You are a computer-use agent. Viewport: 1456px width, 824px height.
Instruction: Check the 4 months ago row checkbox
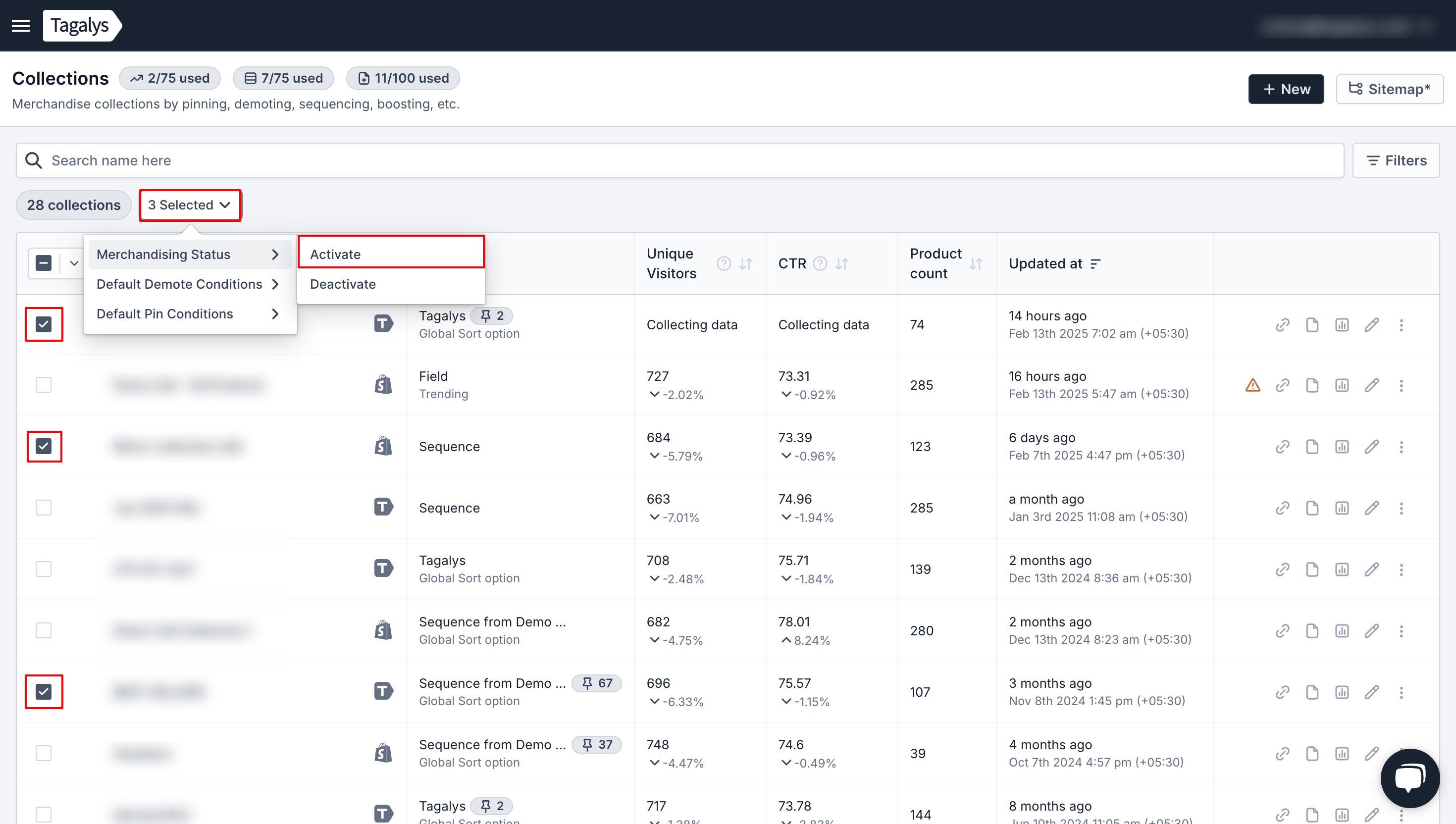[44, 753]
